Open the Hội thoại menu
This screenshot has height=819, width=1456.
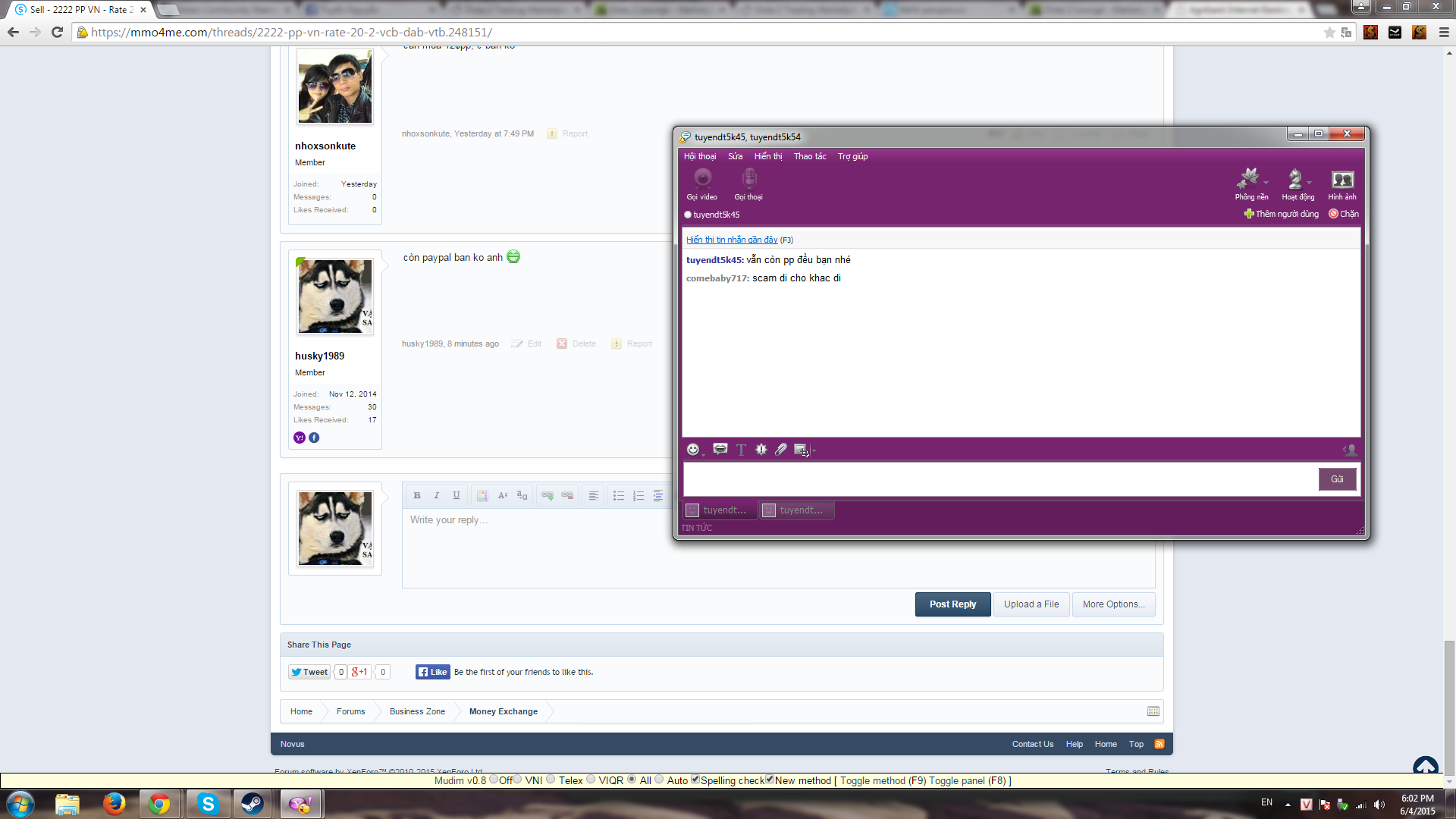tap(699, 156)
